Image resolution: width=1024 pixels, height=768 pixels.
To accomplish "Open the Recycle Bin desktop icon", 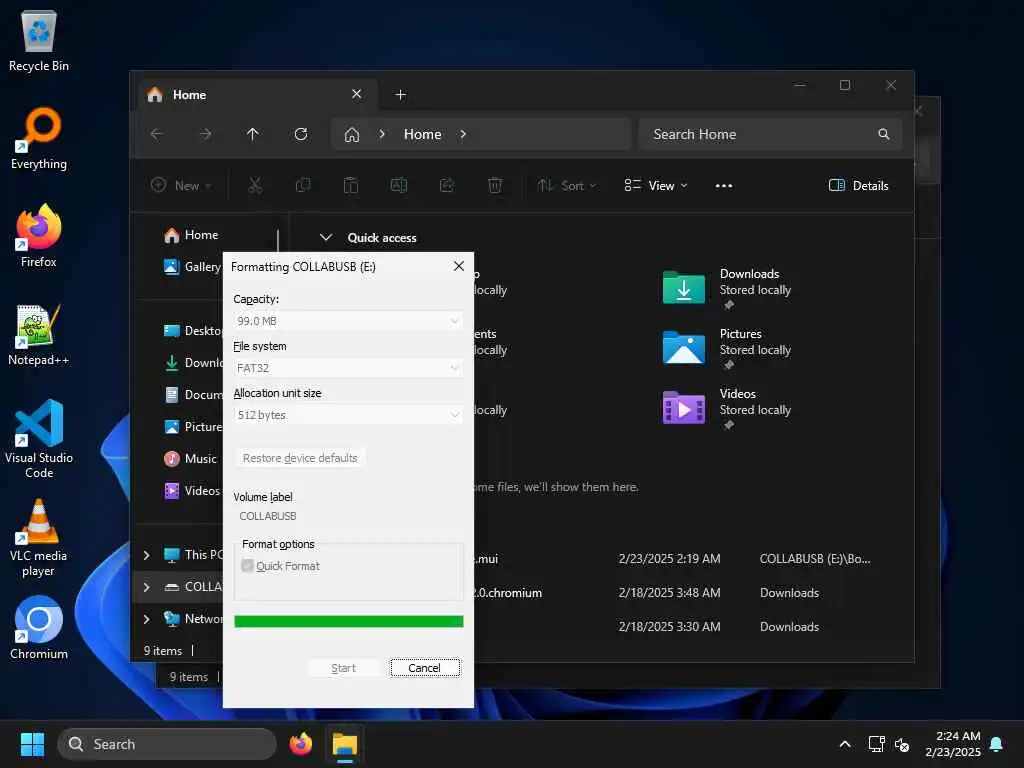I will [39, 40].
